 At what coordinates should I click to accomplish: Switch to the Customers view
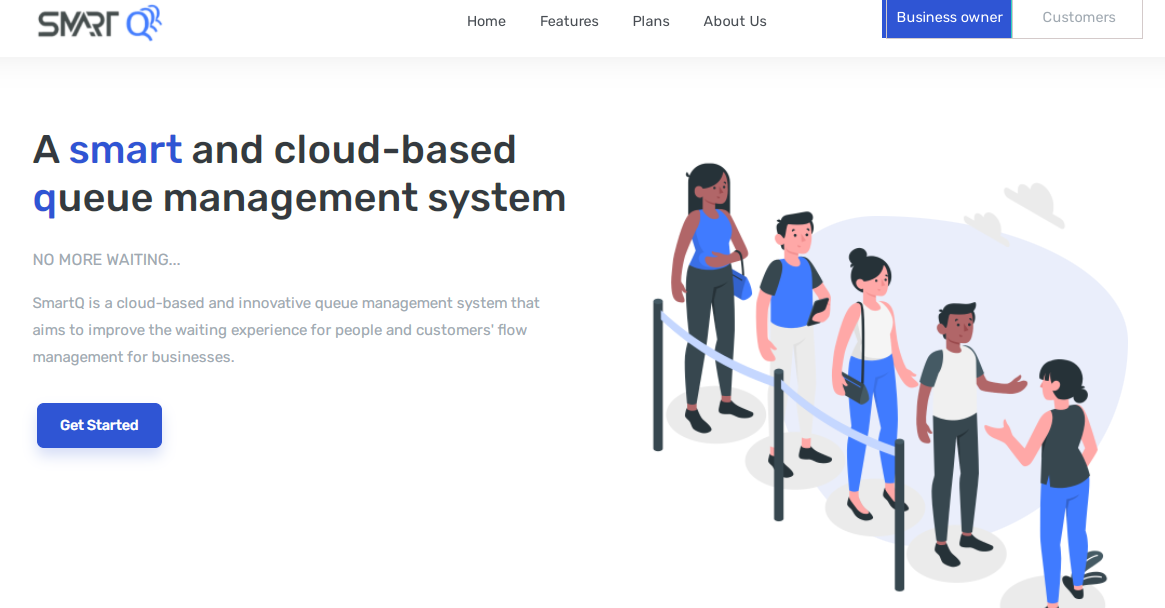(x=1078, y=18)
